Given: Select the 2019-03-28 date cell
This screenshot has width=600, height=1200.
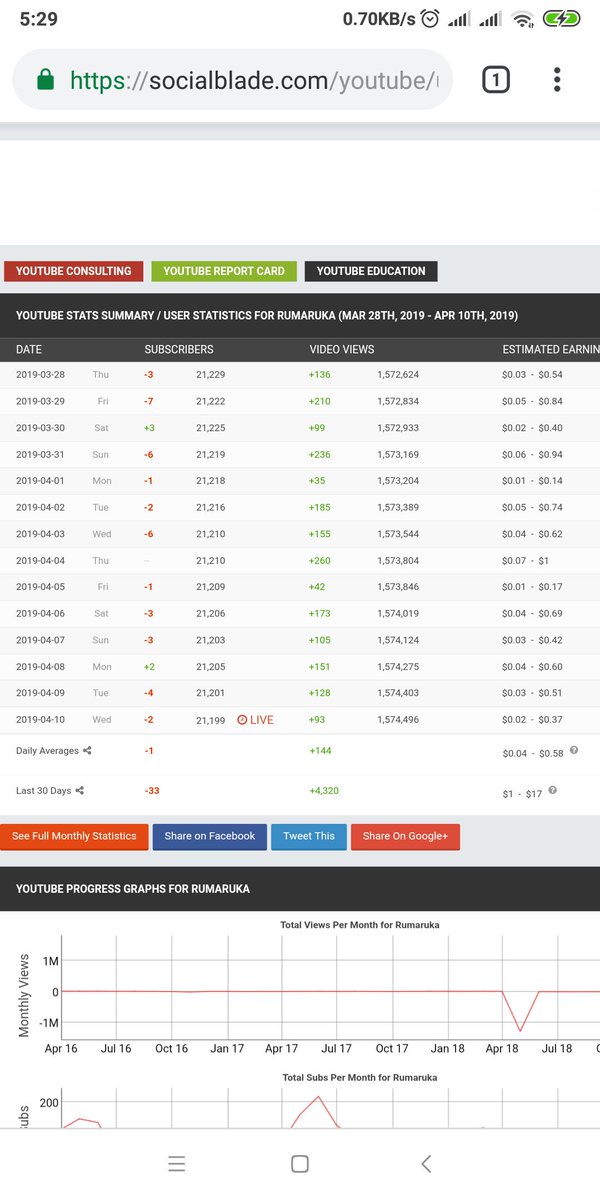Looking at the screenshot, I should pyautogui.click(x=40, y=375).
